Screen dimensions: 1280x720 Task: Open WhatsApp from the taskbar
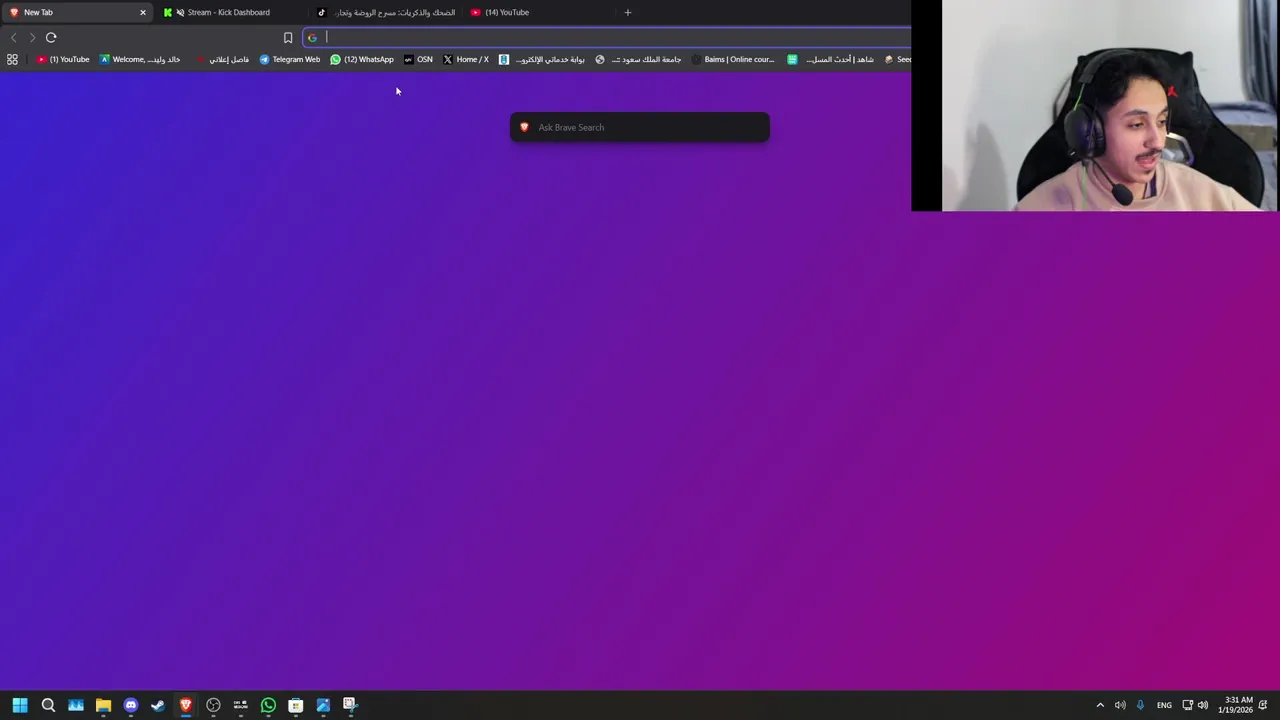[x=268, y=705]
